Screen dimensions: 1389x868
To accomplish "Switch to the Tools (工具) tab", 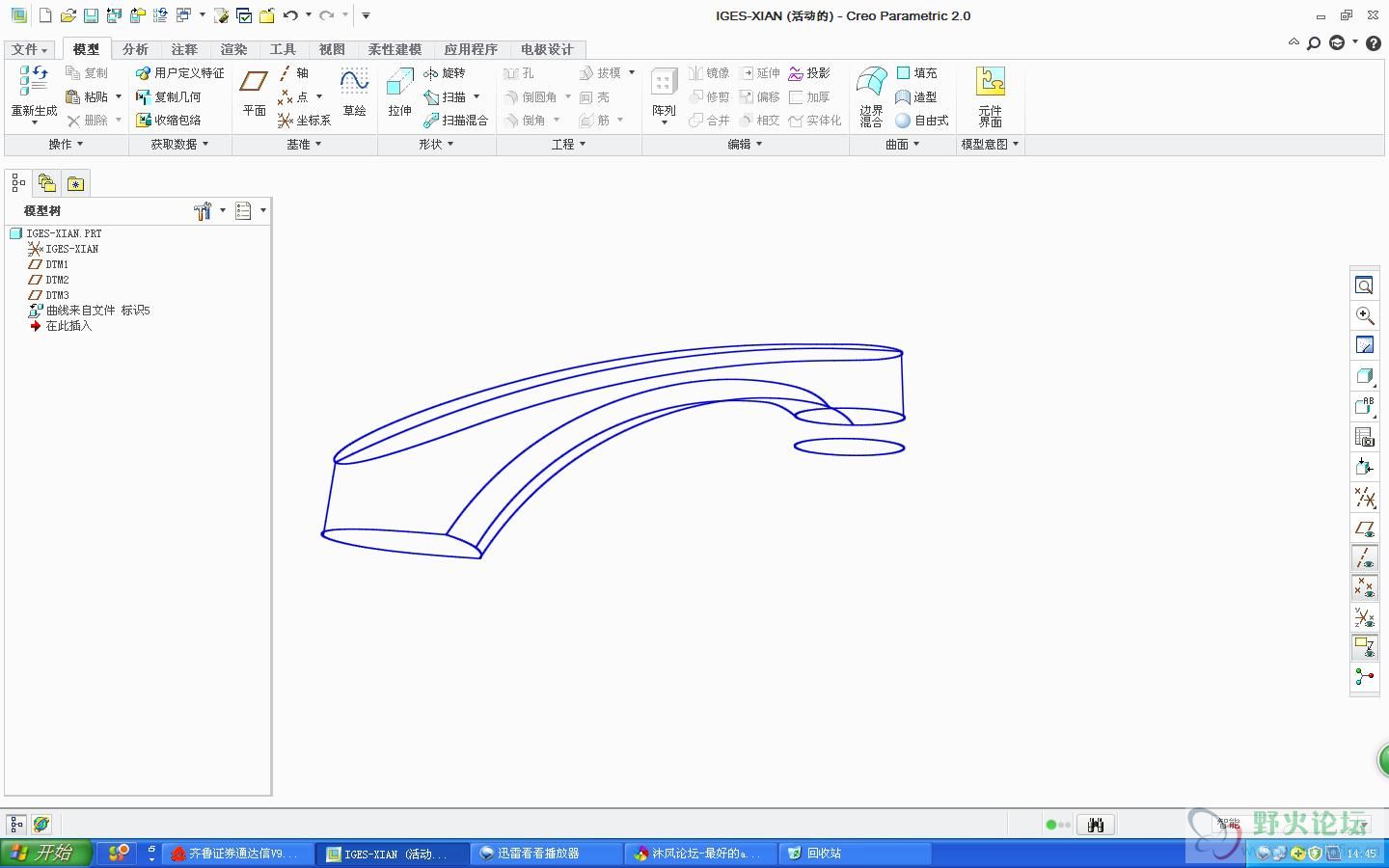I will [283, 49].
